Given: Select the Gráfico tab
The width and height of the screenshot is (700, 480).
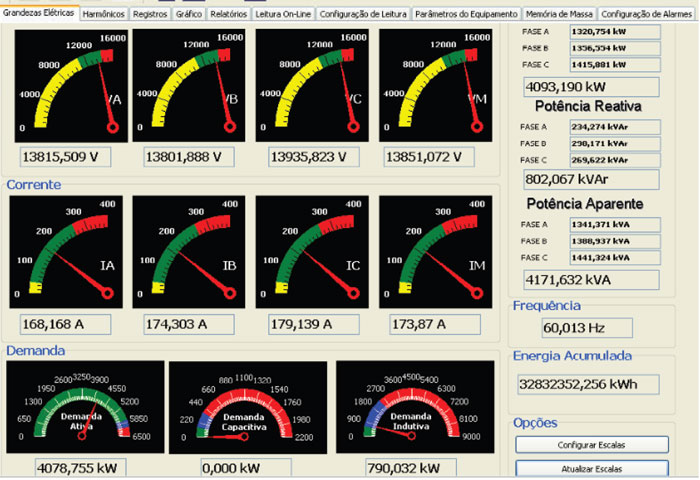Looking at the screenshot, I should click(189, 15).
